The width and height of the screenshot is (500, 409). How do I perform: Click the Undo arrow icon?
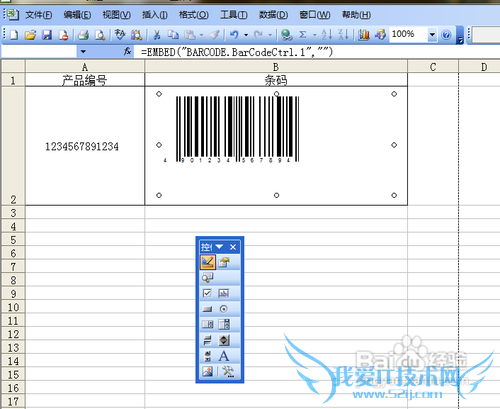point(234,35)
